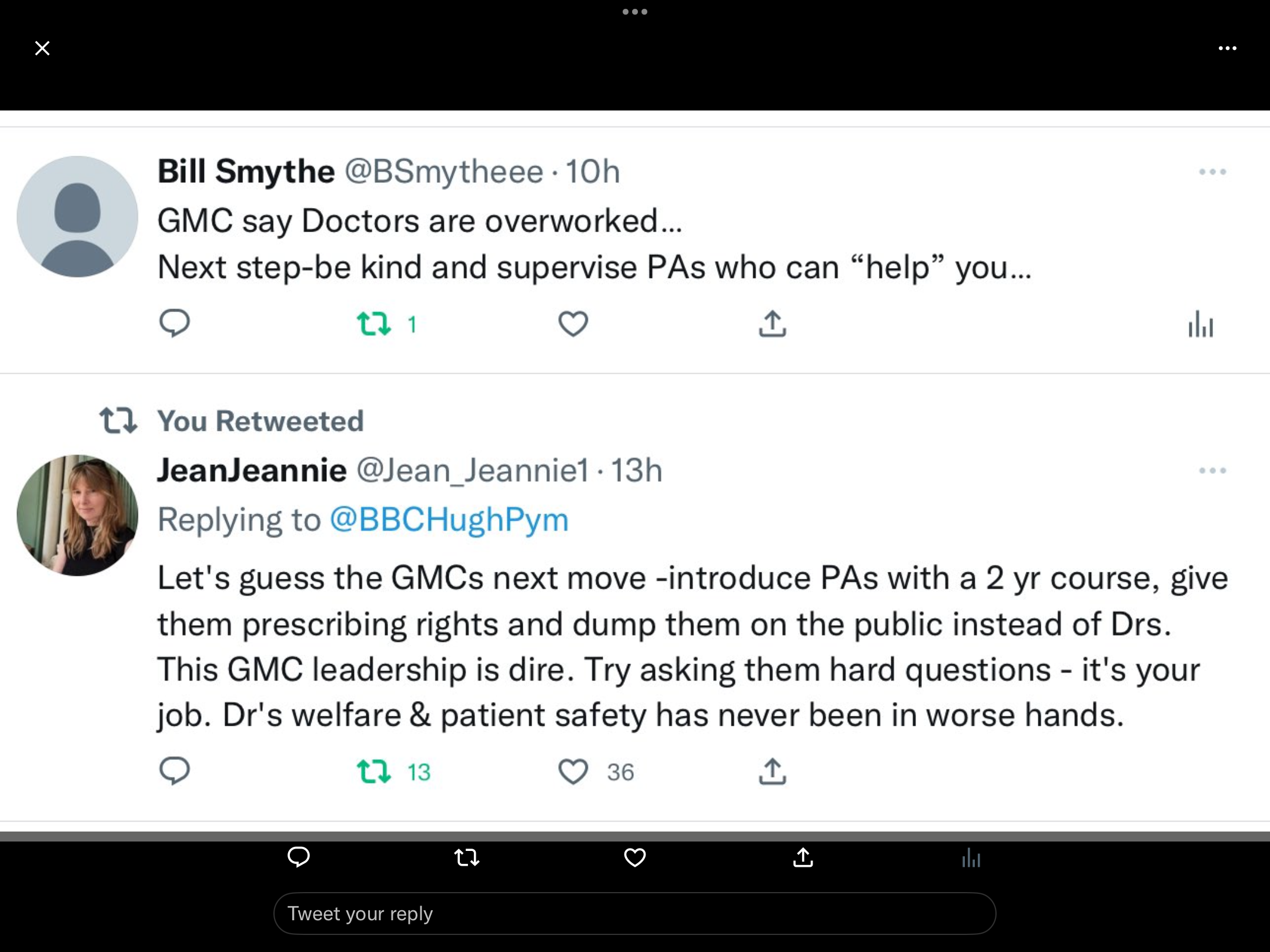Reply to Bill Smythe's tweet

pos(175,323)
